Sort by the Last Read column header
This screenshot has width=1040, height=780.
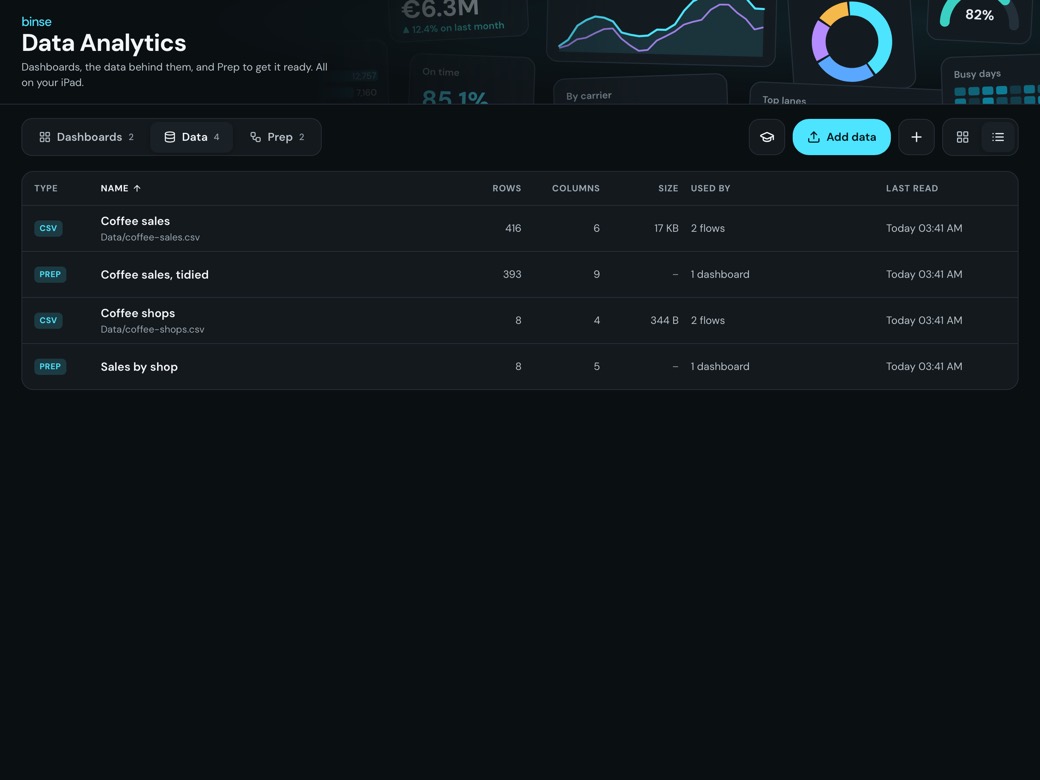[911, 188]
